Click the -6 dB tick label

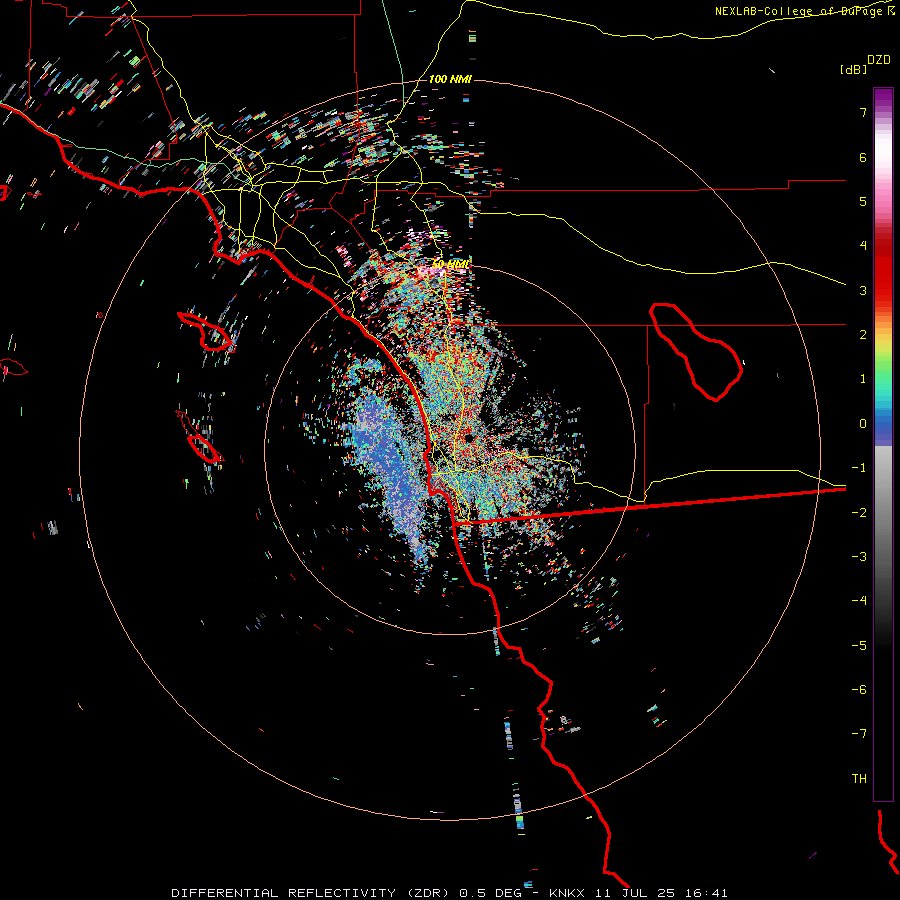[859, 690]
